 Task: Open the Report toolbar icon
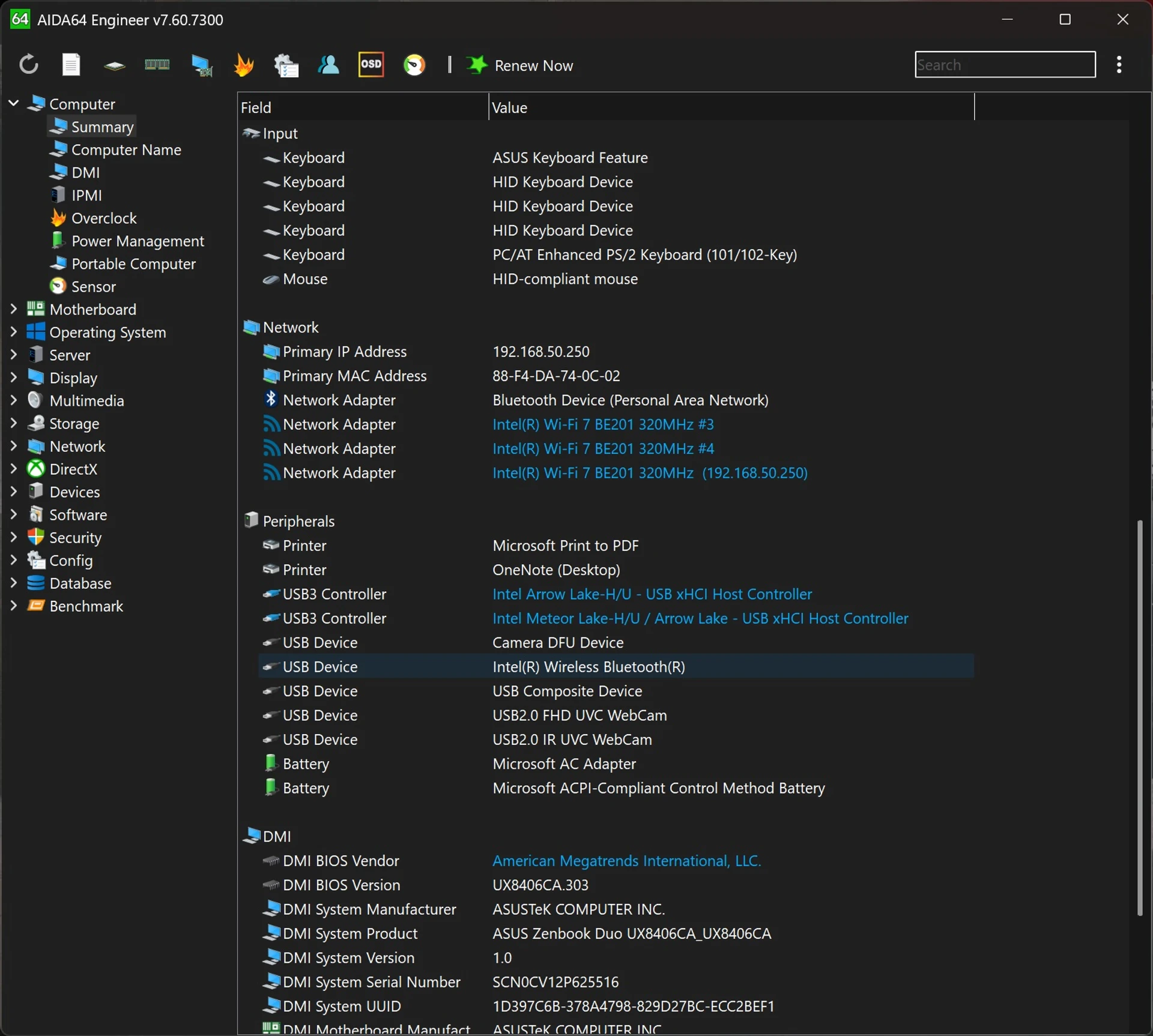(71, 65)
